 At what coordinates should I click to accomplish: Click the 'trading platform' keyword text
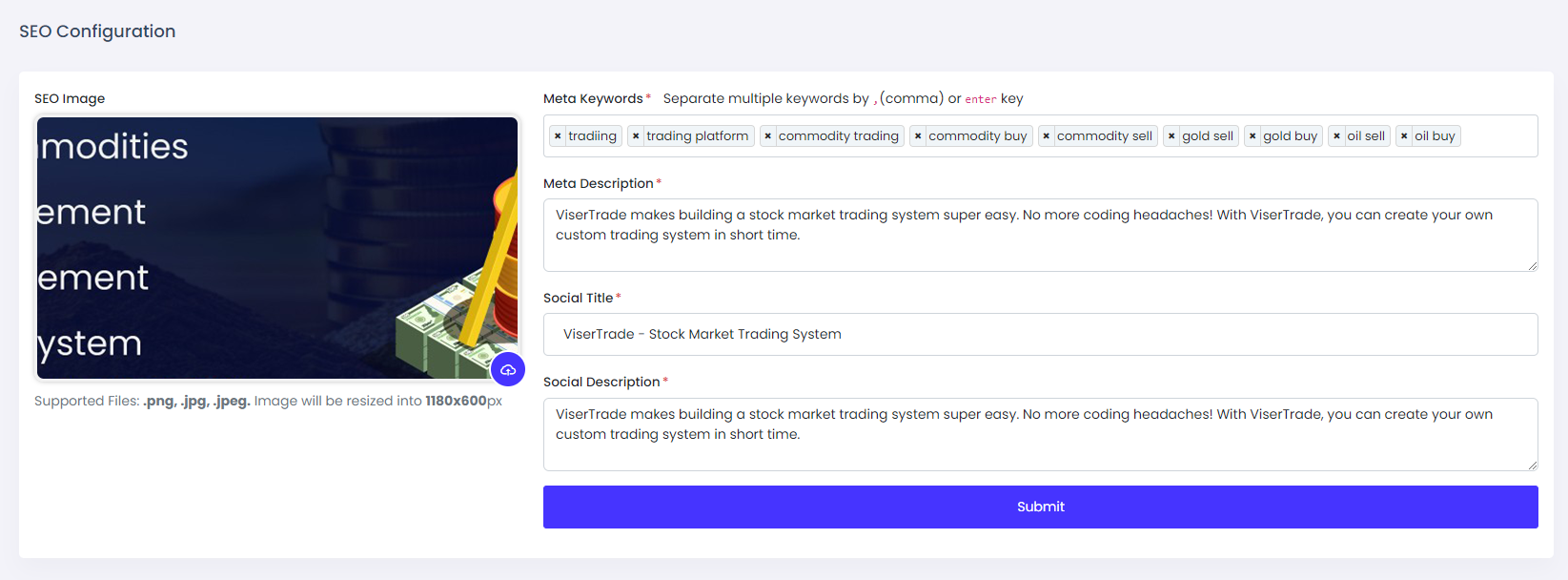coord(697,136)
